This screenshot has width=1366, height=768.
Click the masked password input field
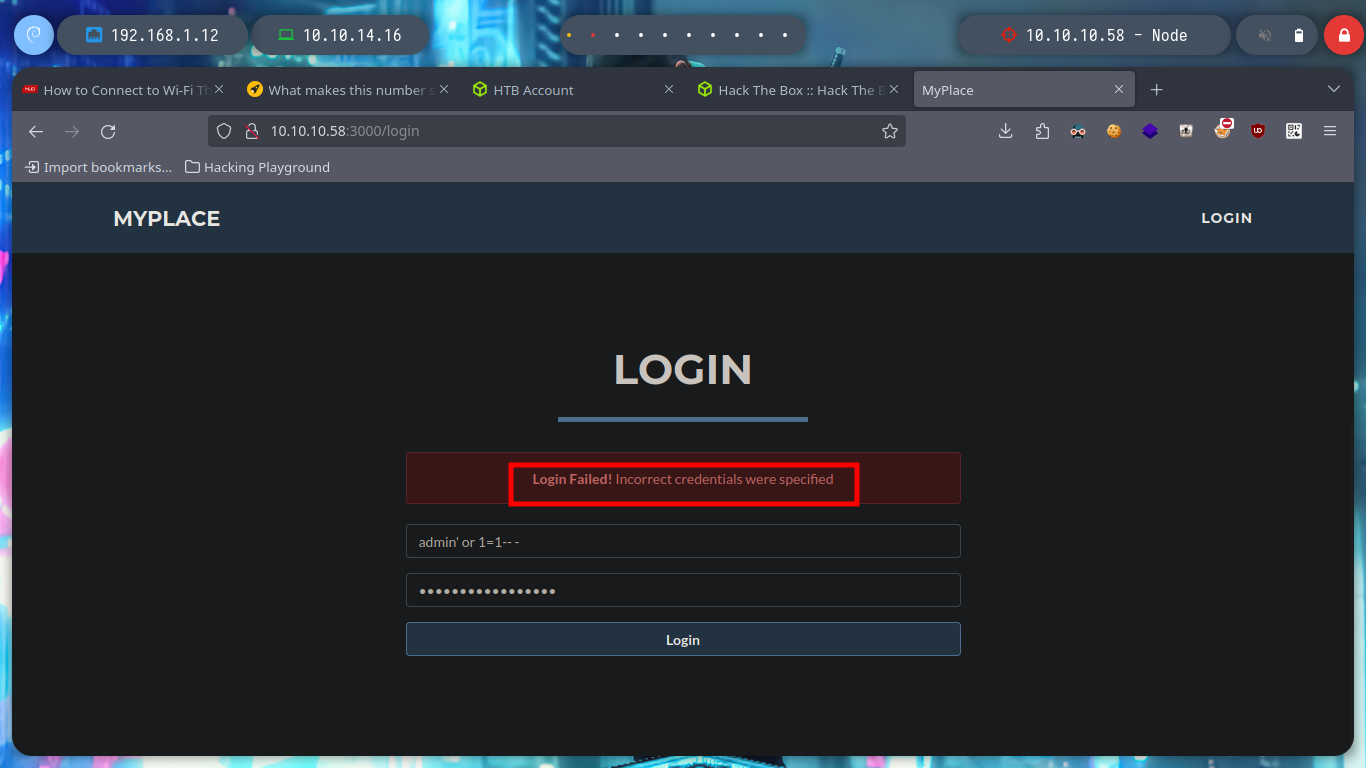pos(683,590)
